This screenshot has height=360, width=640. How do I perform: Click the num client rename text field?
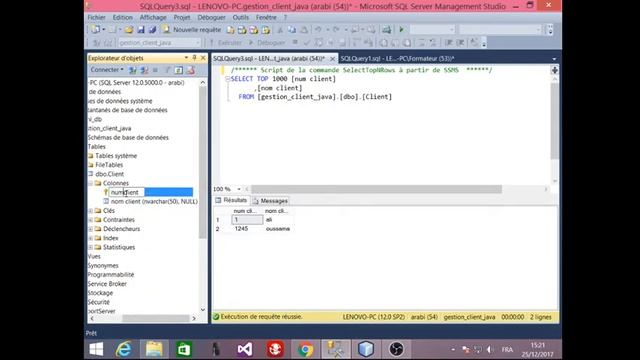[x=127, y=192]
